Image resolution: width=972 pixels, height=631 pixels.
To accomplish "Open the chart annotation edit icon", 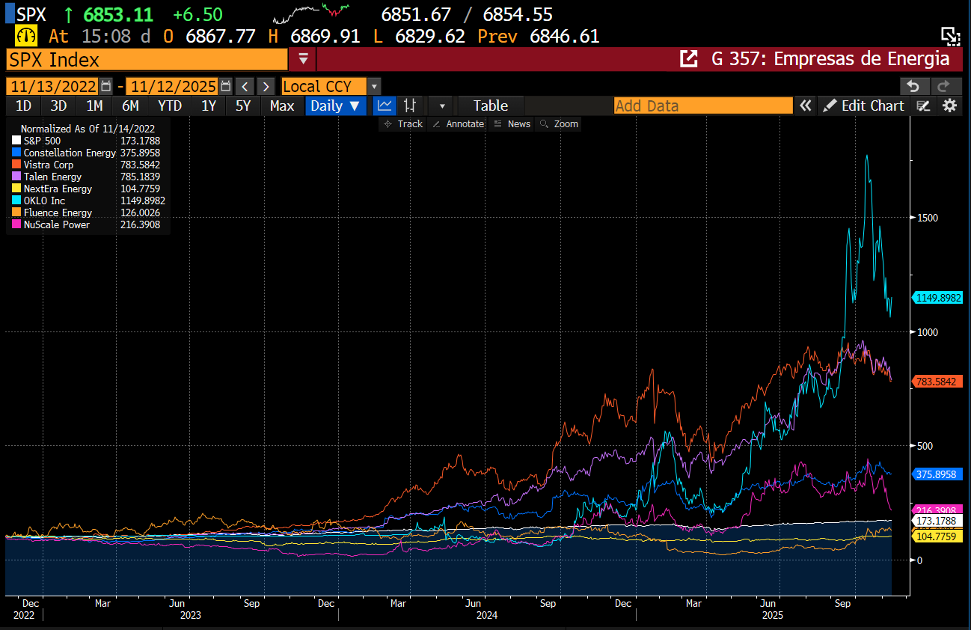I will click(924, 106).
